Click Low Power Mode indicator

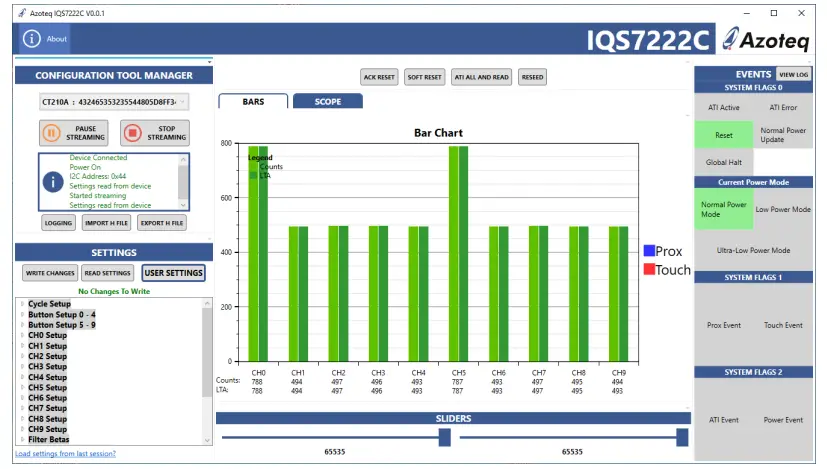click(783, 209)
